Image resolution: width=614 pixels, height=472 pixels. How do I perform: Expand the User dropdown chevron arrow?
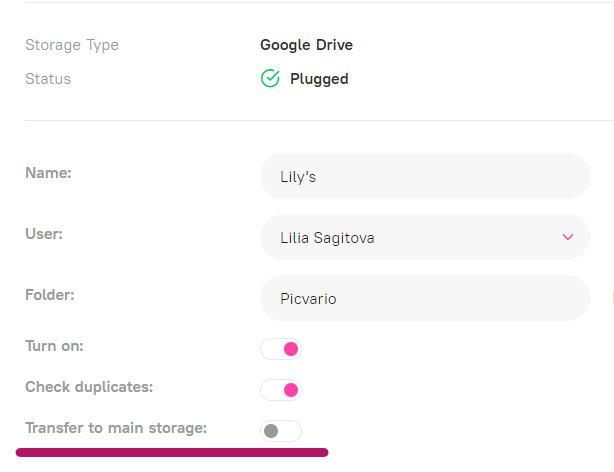coord(568,237)
